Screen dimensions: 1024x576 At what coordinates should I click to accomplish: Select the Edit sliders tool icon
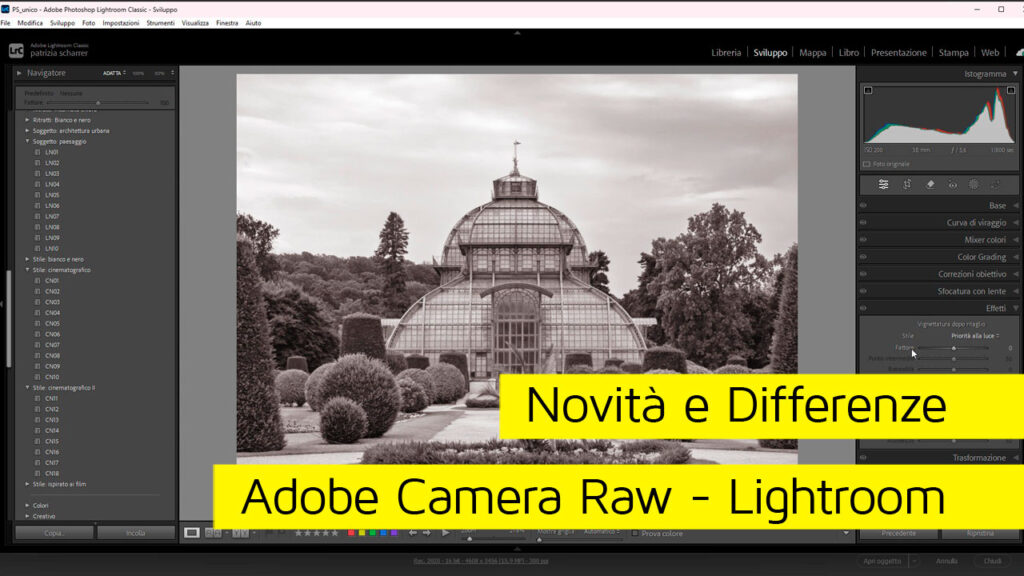[x=883, y=185]
